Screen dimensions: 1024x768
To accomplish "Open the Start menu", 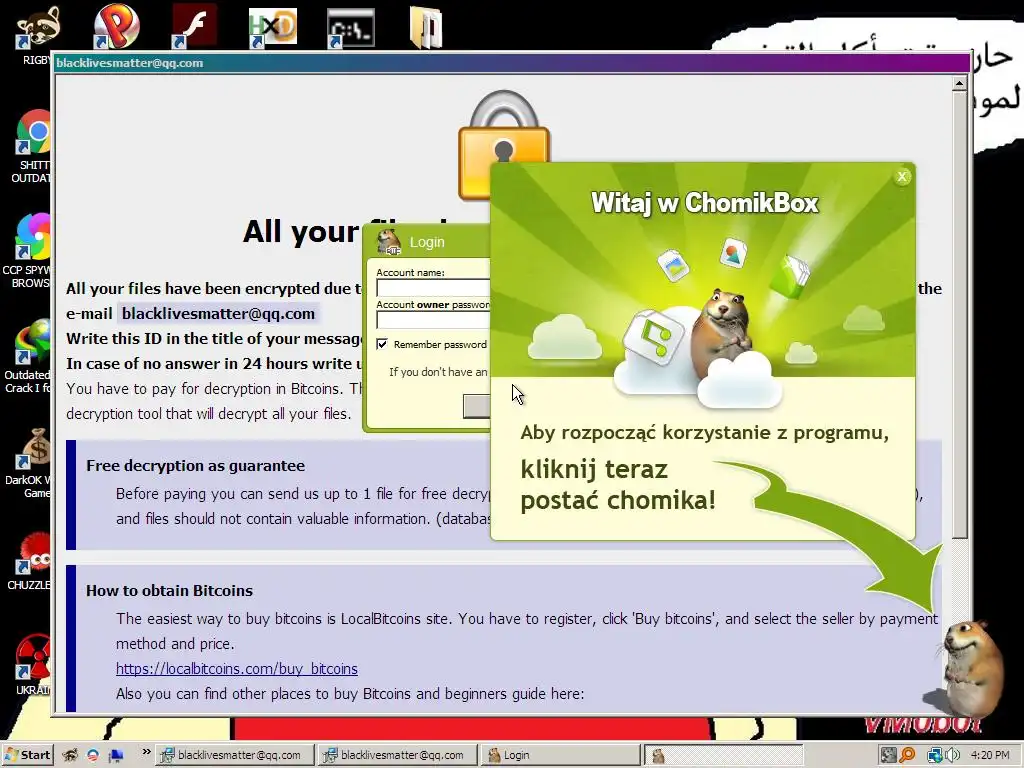I will tap(27, 755).
